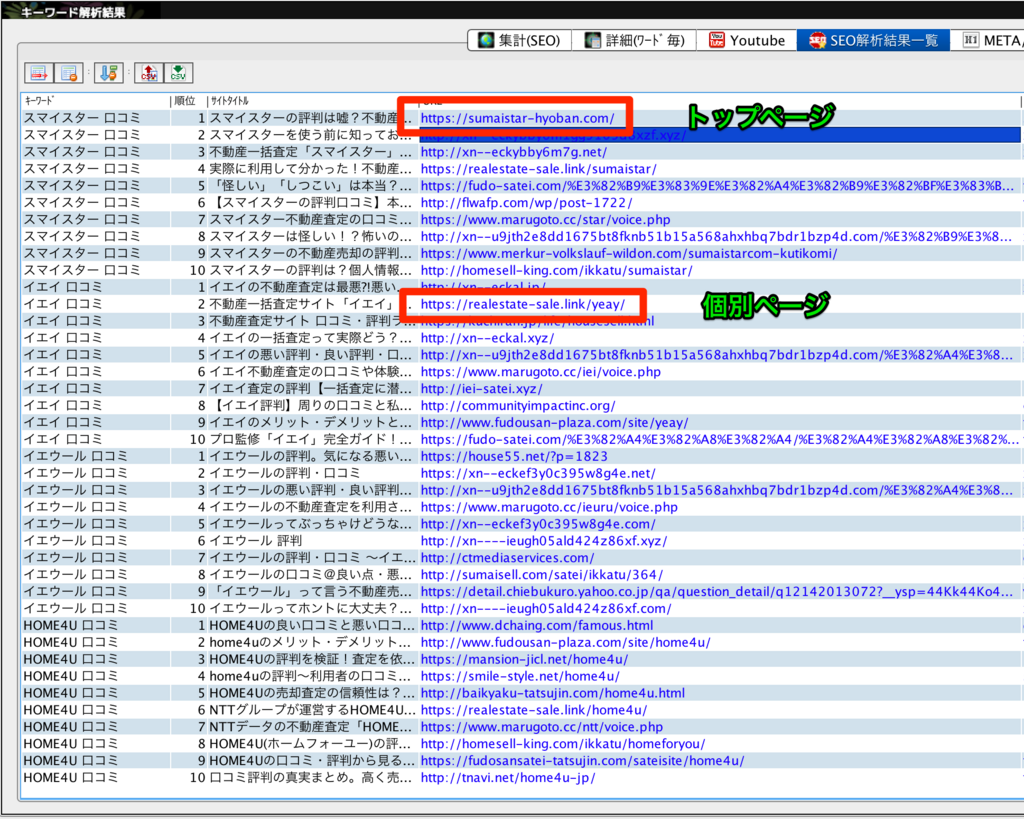Screen dimensions: 1024x819
Task: Open the merkur-volkslauf-wildon.com link
Action: point(629,253)
